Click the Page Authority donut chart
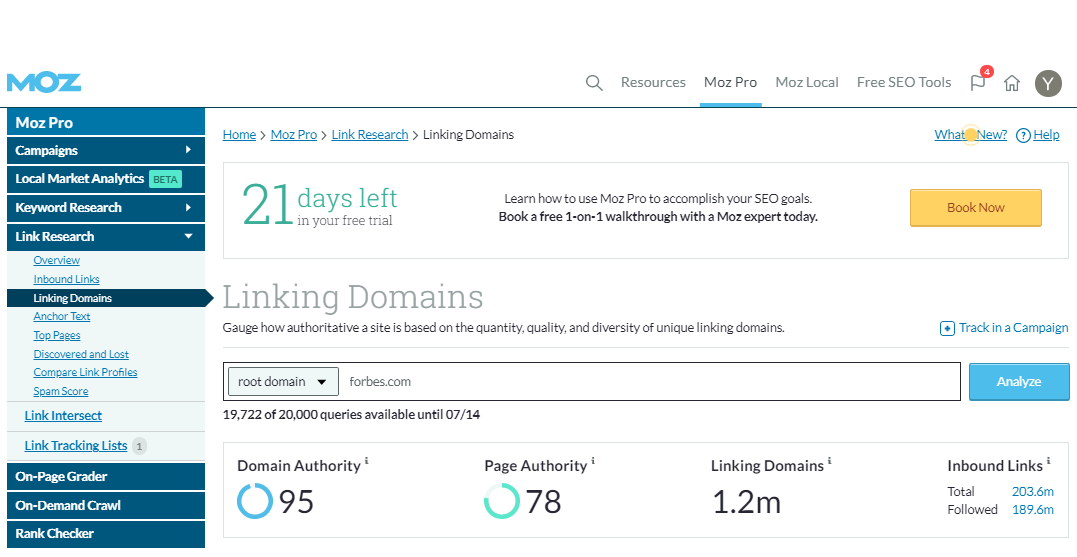Viewport: 1077px width, 557px height. point(501,501)
